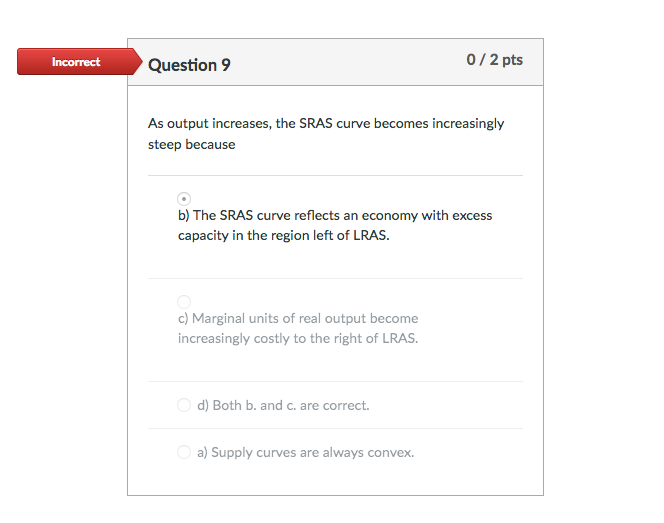
Task: Click the label 'd) Both b. and c. are correct.'
Action: (283, 405)
